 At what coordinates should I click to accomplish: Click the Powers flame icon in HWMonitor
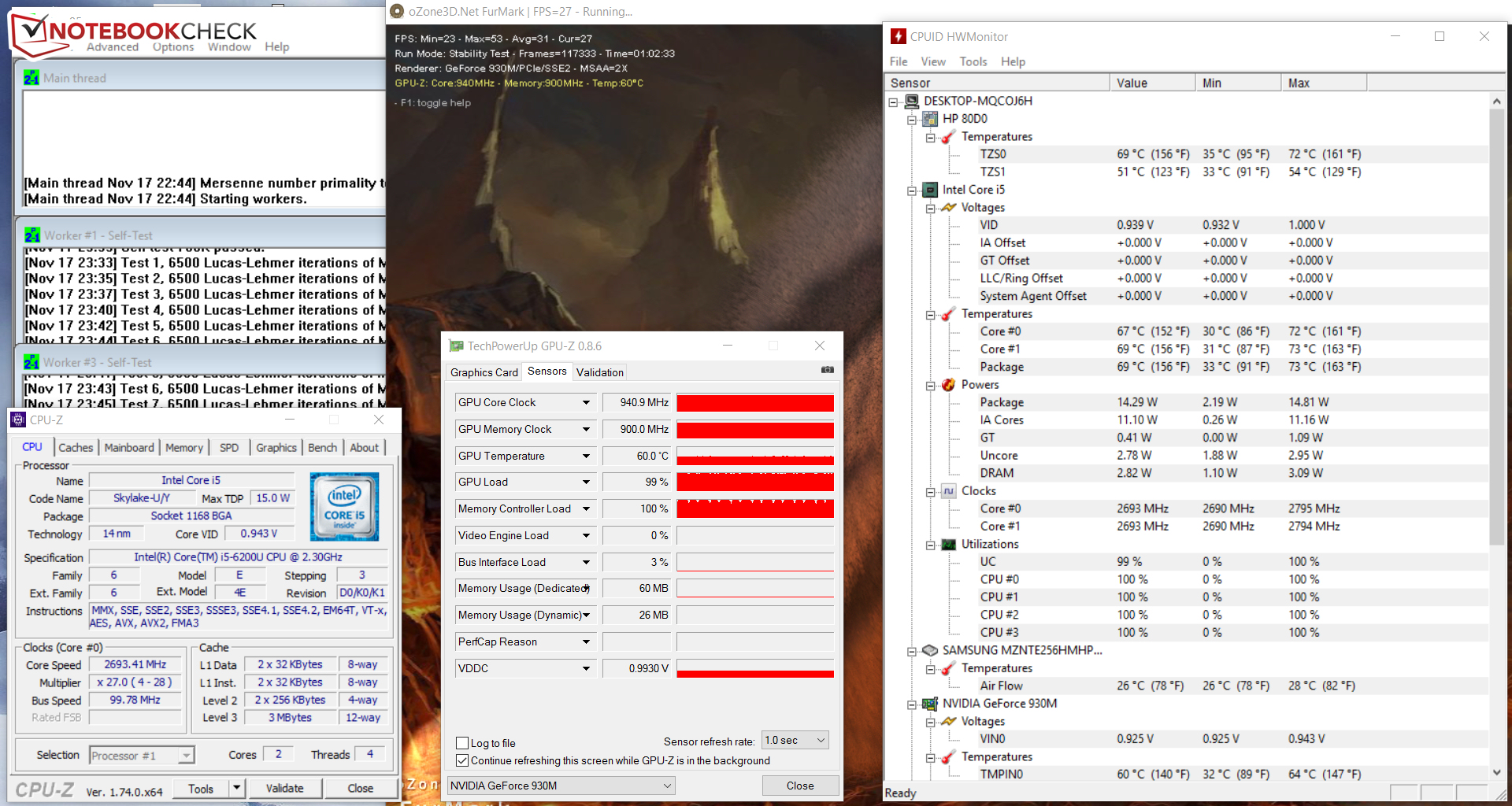coord(948,384)
